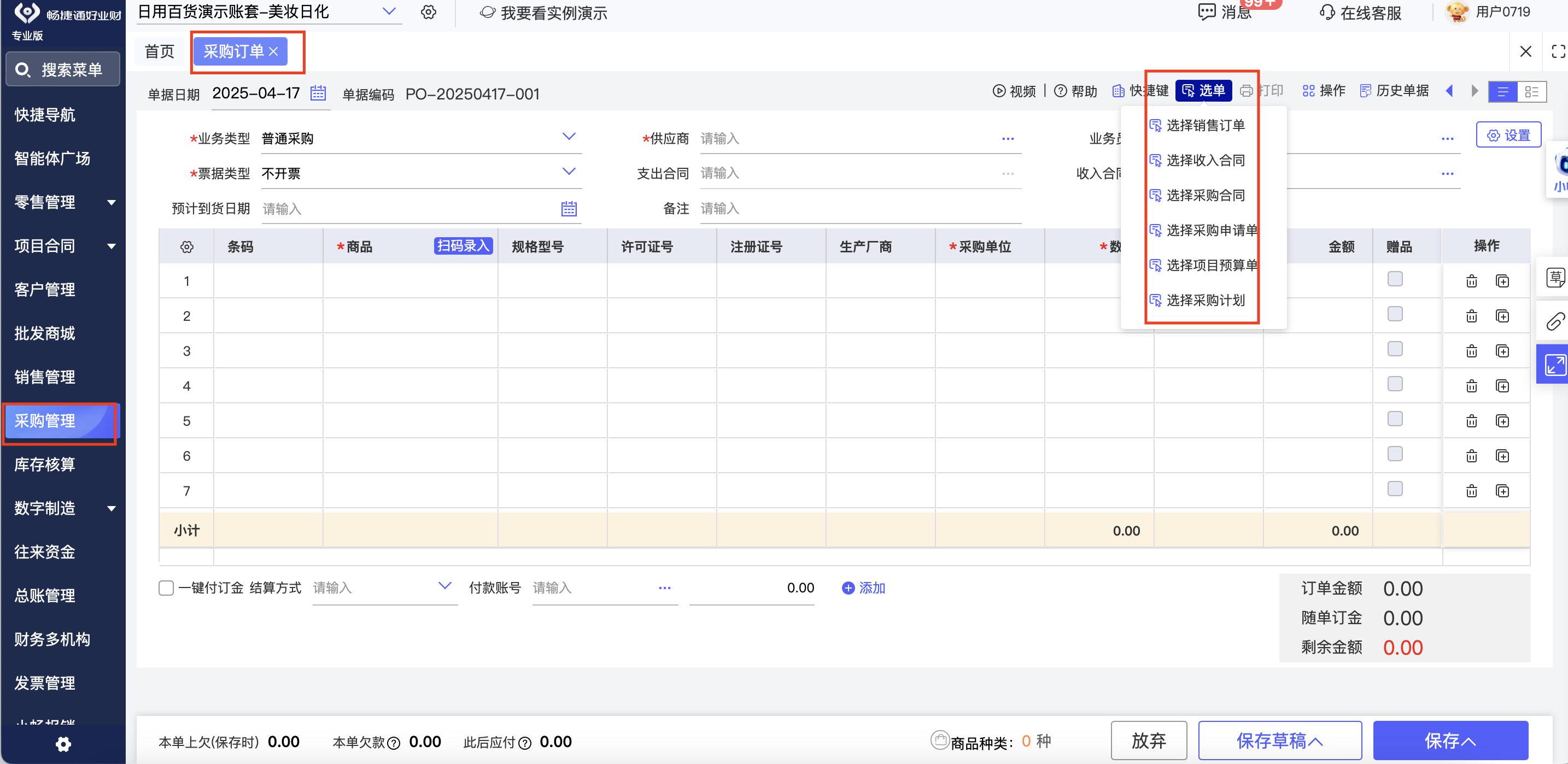Viewport: 1568px width, 764px height.
Task: Click the table column settings gear icon
Action: [x=187, y=246]
